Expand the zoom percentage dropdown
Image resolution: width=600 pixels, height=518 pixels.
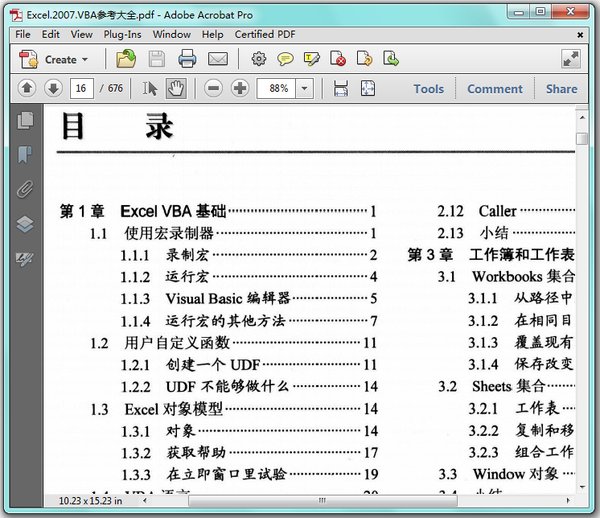pyautogui.click(x=304, y=89)
